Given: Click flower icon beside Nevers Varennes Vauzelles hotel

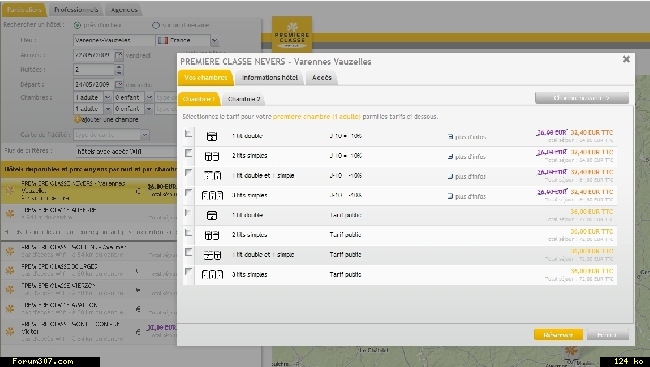Looking at the screenshot, I should click(10, 191).
